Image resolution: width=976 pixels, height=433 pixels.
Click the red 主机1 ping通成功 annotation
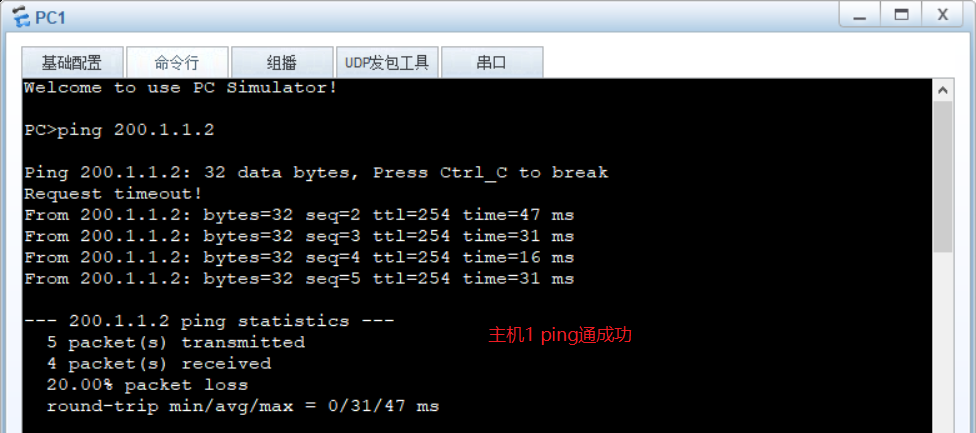pyautogui.click(x=560, y=335)
